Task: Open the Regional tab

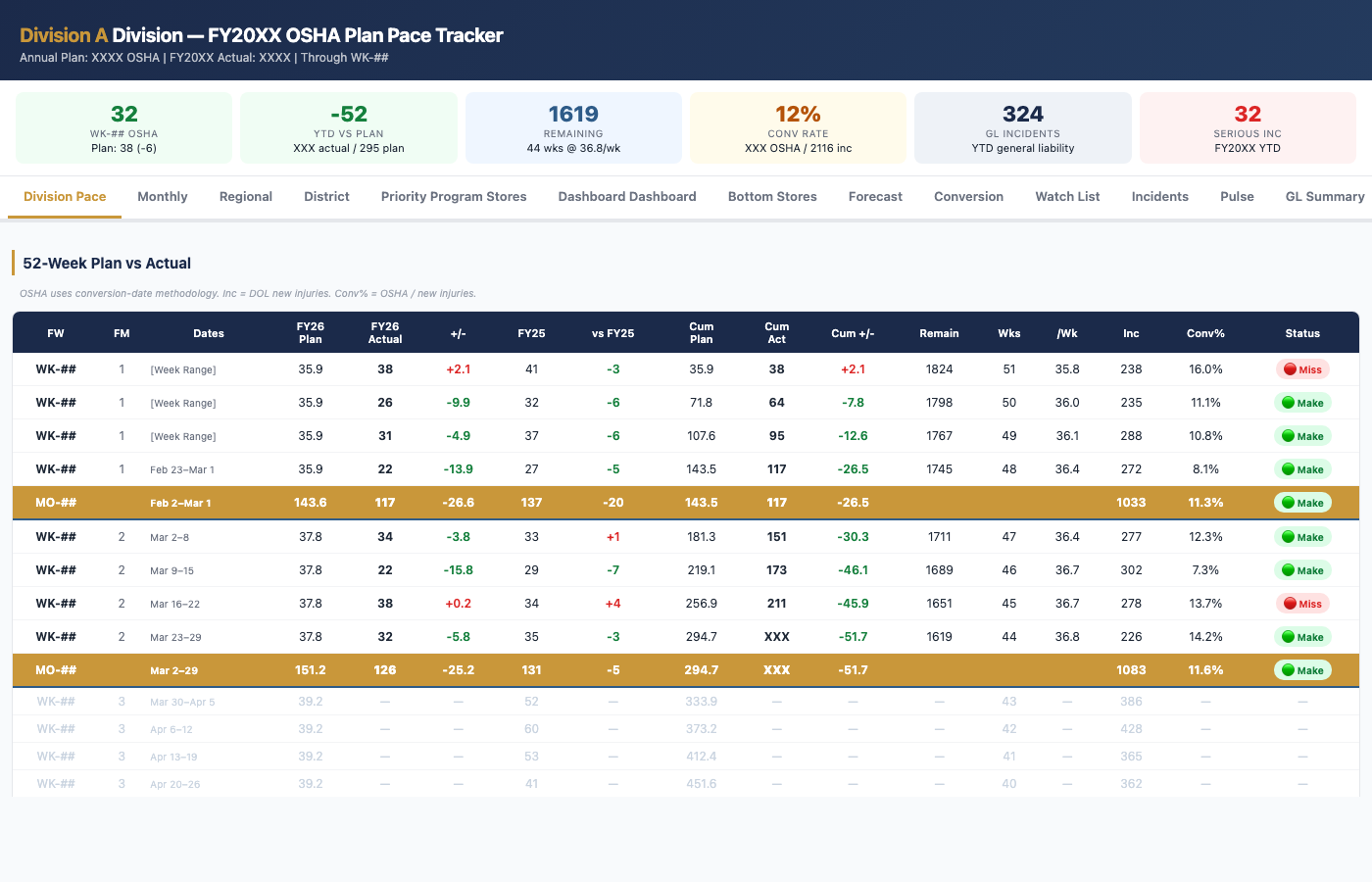Action: point(245,196)
